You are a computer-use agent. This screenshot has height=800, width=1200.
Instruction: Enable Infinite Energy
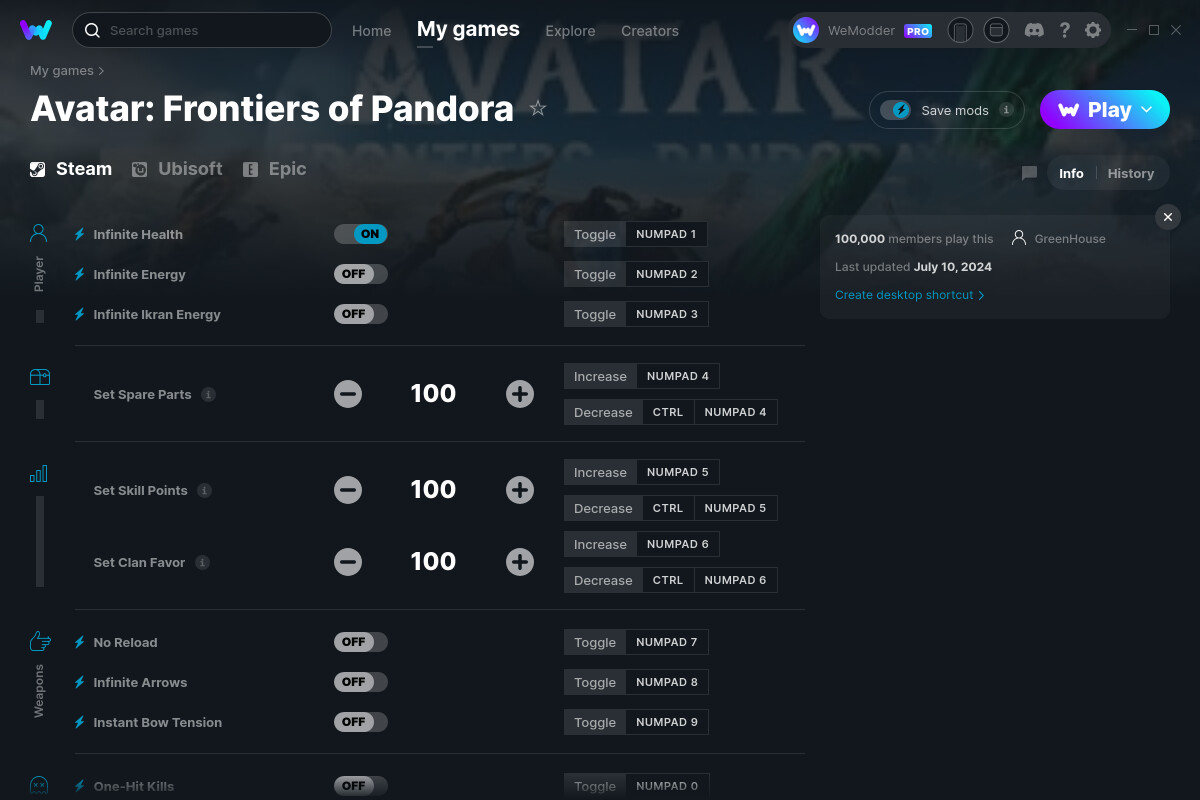click(361, 273)
